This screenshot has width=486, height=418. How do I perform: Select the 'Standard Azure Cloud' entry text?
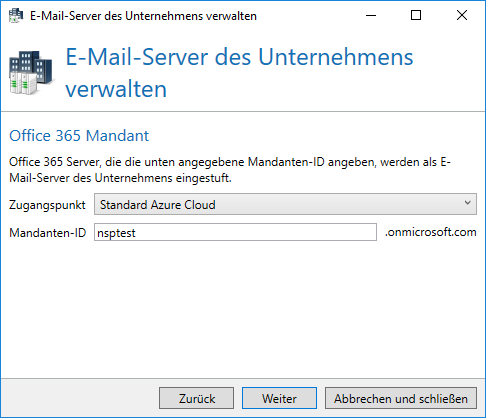(x=158, y=205)
